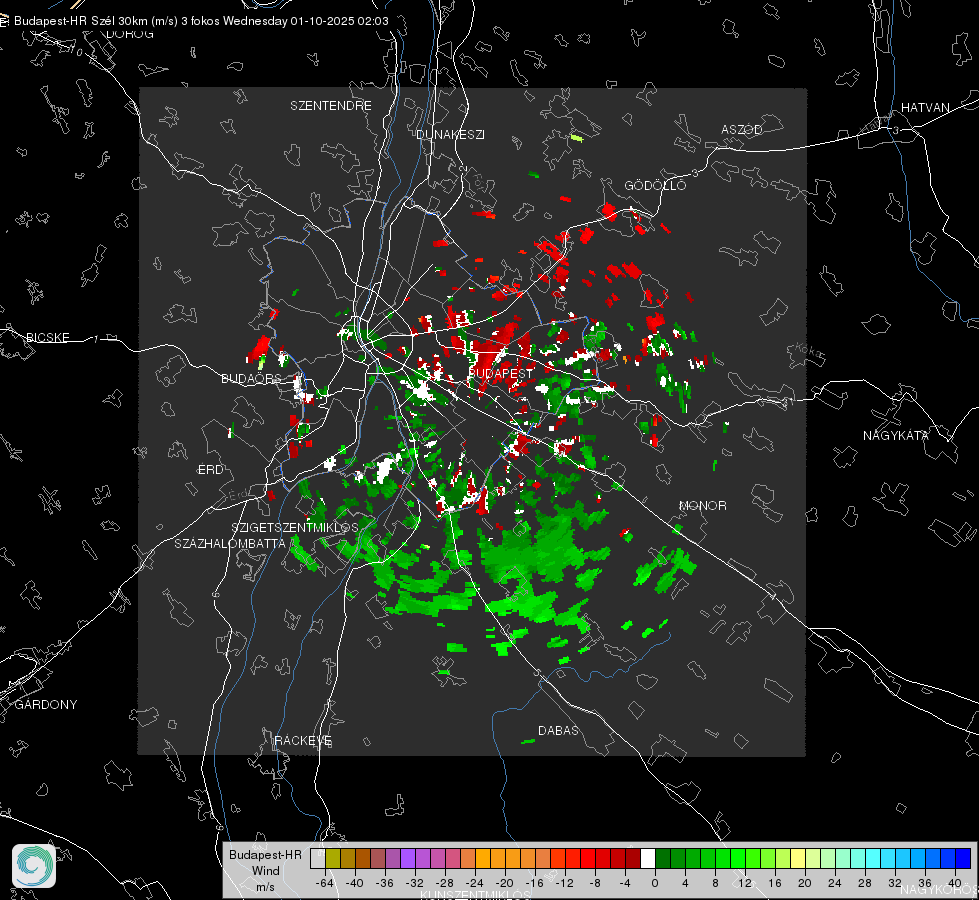Click the route 1 marker next to BICSKE
This screenshot has width=979, height=900.
96,339
